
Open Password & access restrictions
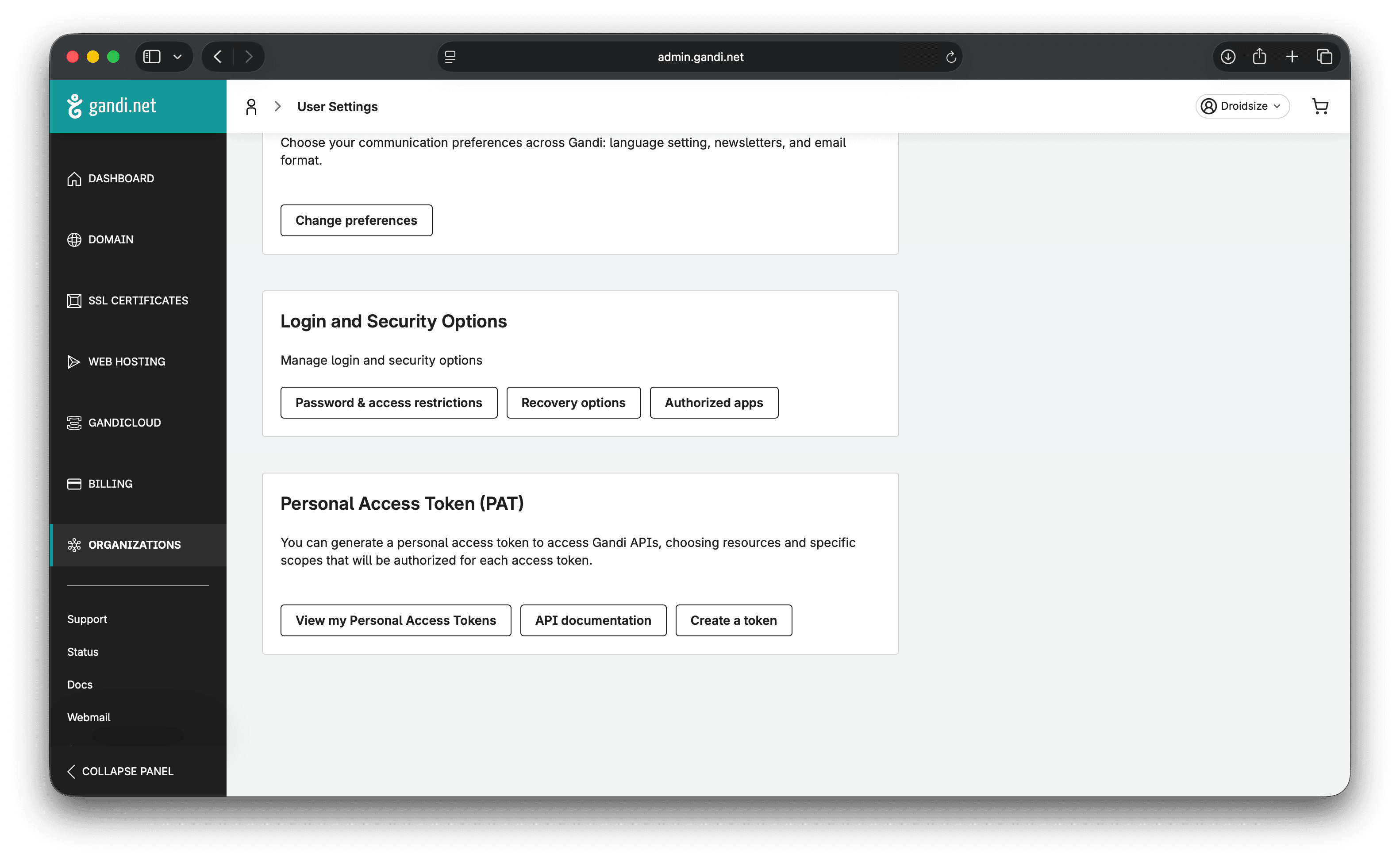click(x=388, y=403)
